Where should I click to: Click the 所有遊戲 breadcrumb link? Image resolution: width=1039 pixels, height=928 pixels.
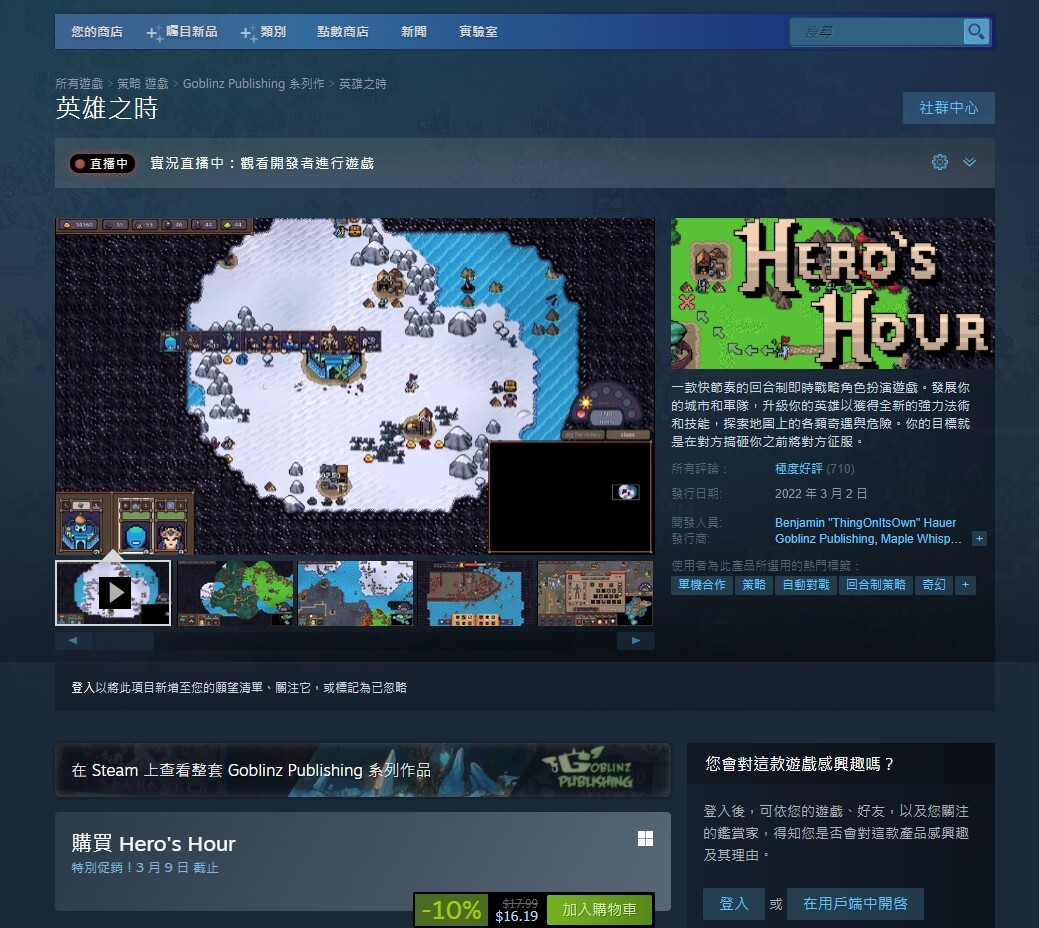(x=80, y=84)
